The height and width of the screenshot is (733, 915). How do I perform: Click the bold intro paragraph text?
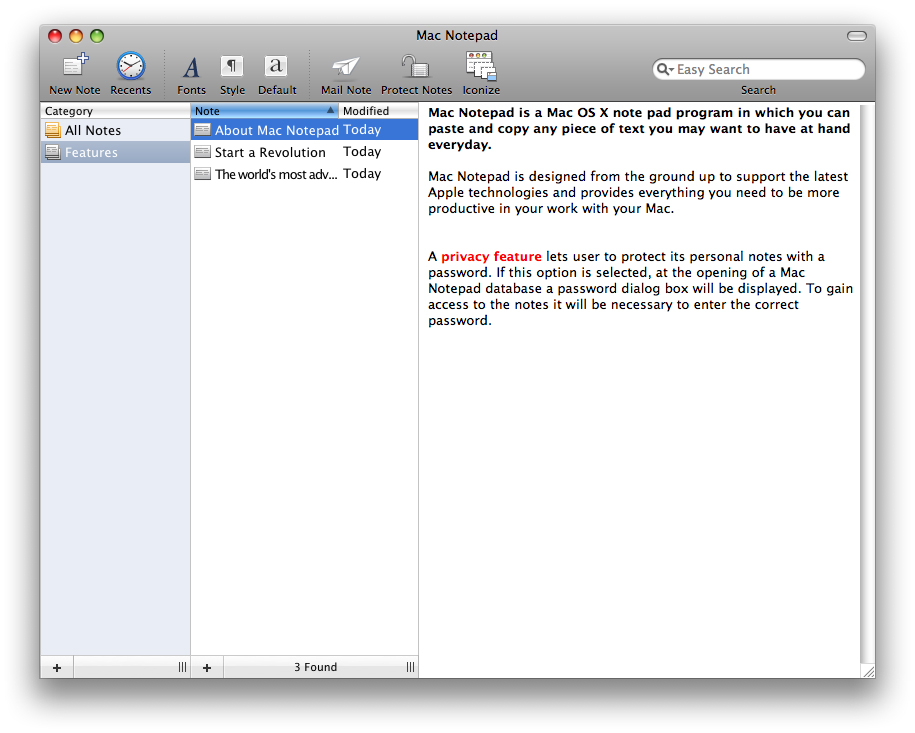639,128
